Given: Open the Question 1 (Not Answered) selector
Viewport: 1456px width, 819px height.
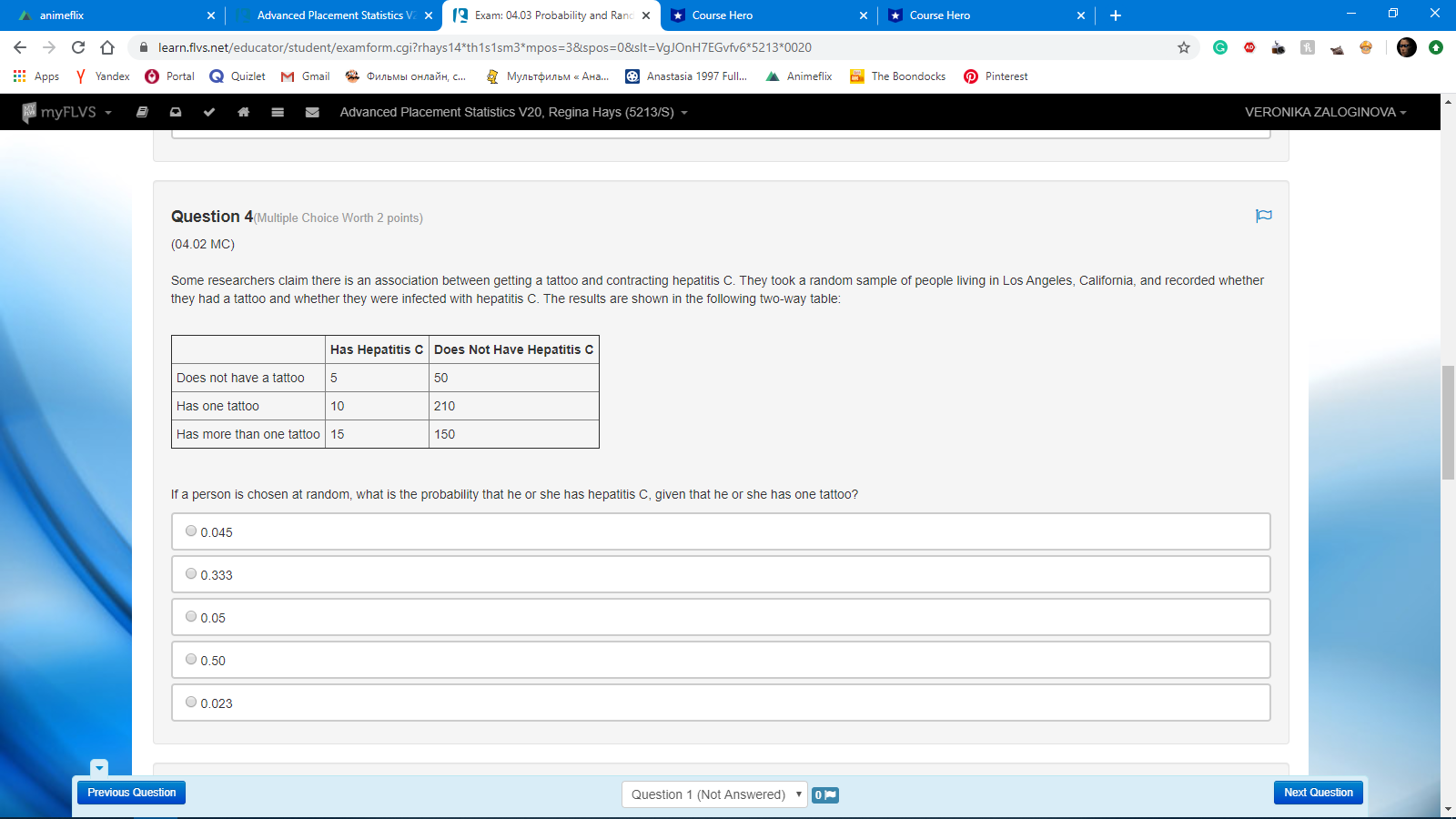Looking at the screenshot, I should coord(714,794).
